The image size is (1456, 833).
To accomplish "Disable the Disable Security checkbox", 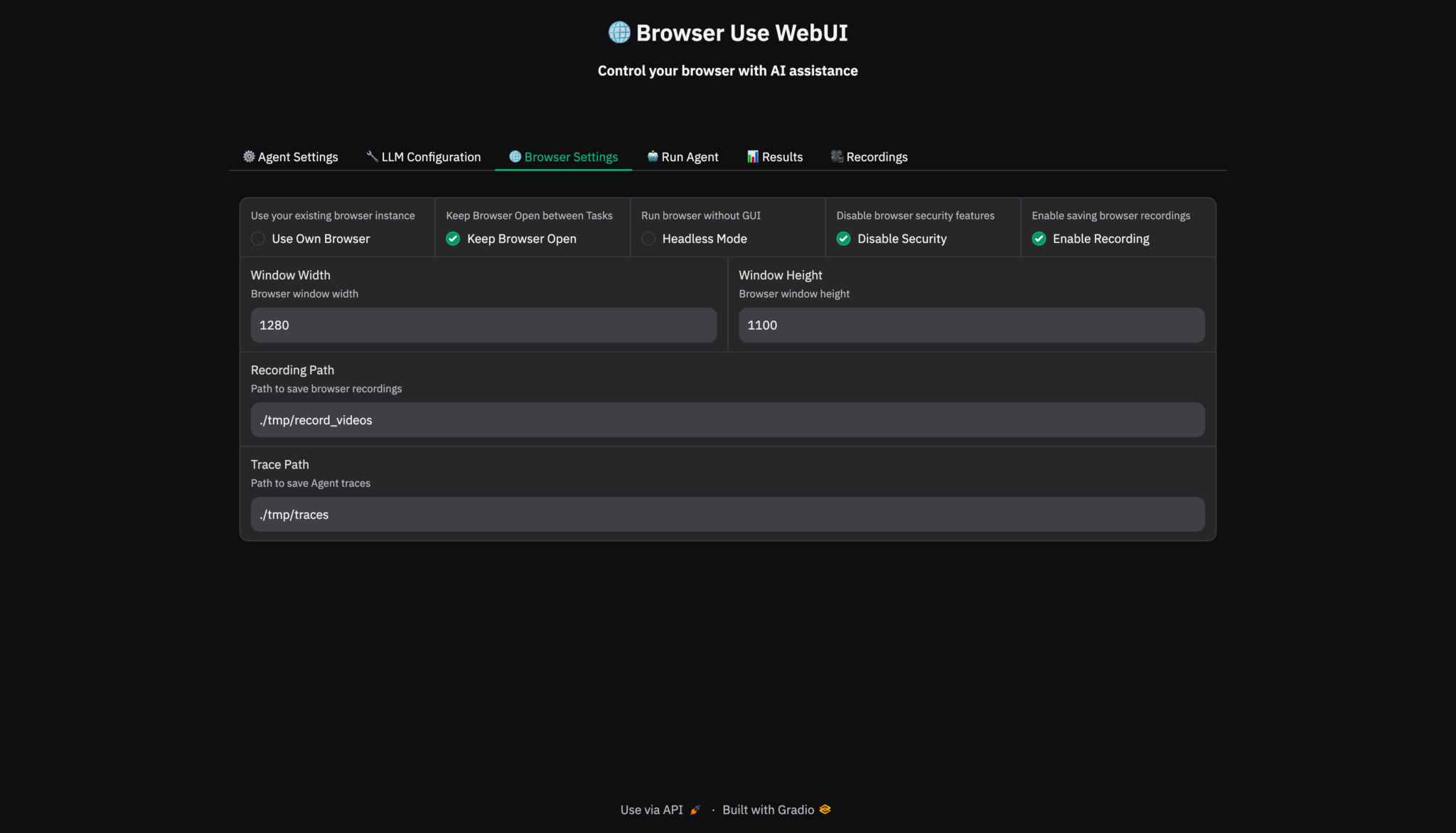I will coord(843,239).
